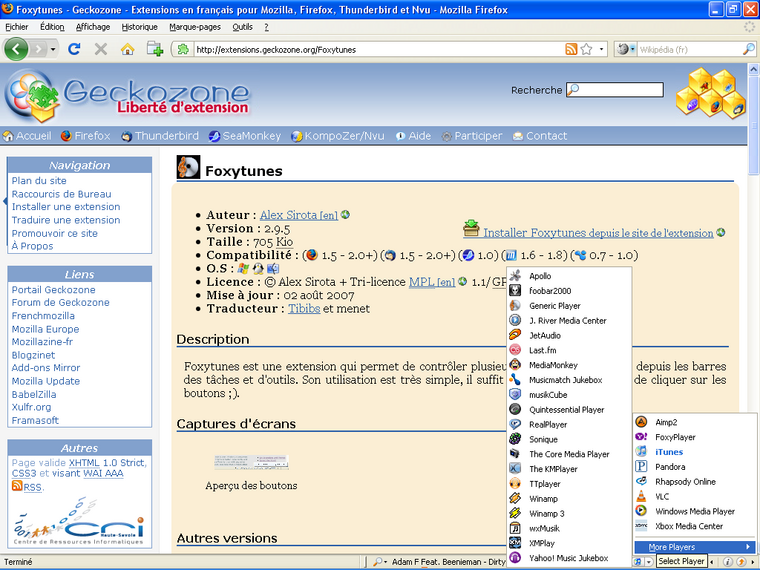Open the KompoZer/Nvu section link

(x=338, y=136)
